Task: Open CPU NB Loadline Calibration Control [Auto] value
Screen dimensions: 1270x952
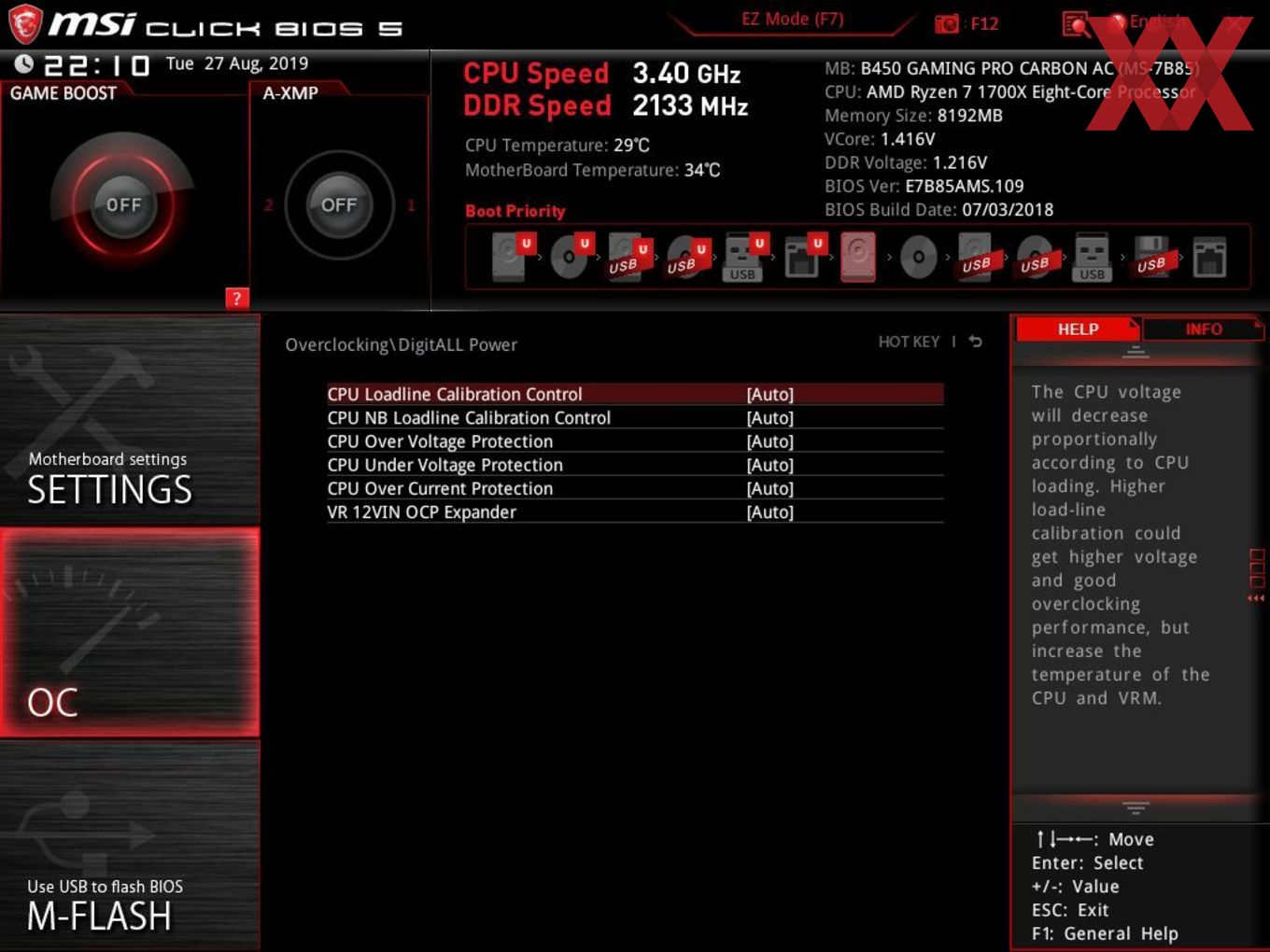Action: (x=770, y=418)
